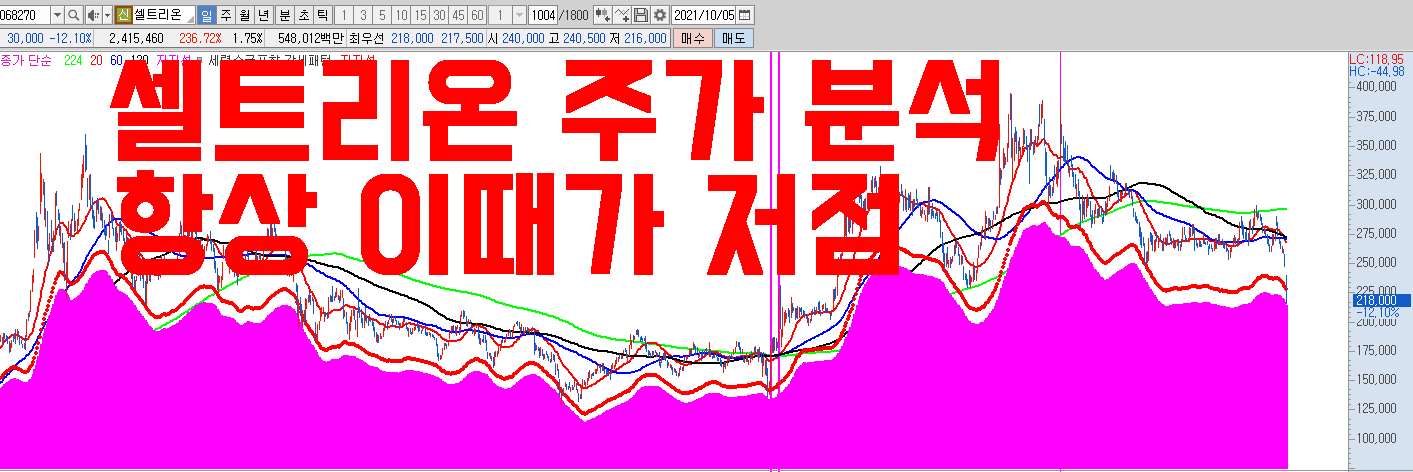
Task: Select the 15 interval button
Action: [420, 15]
